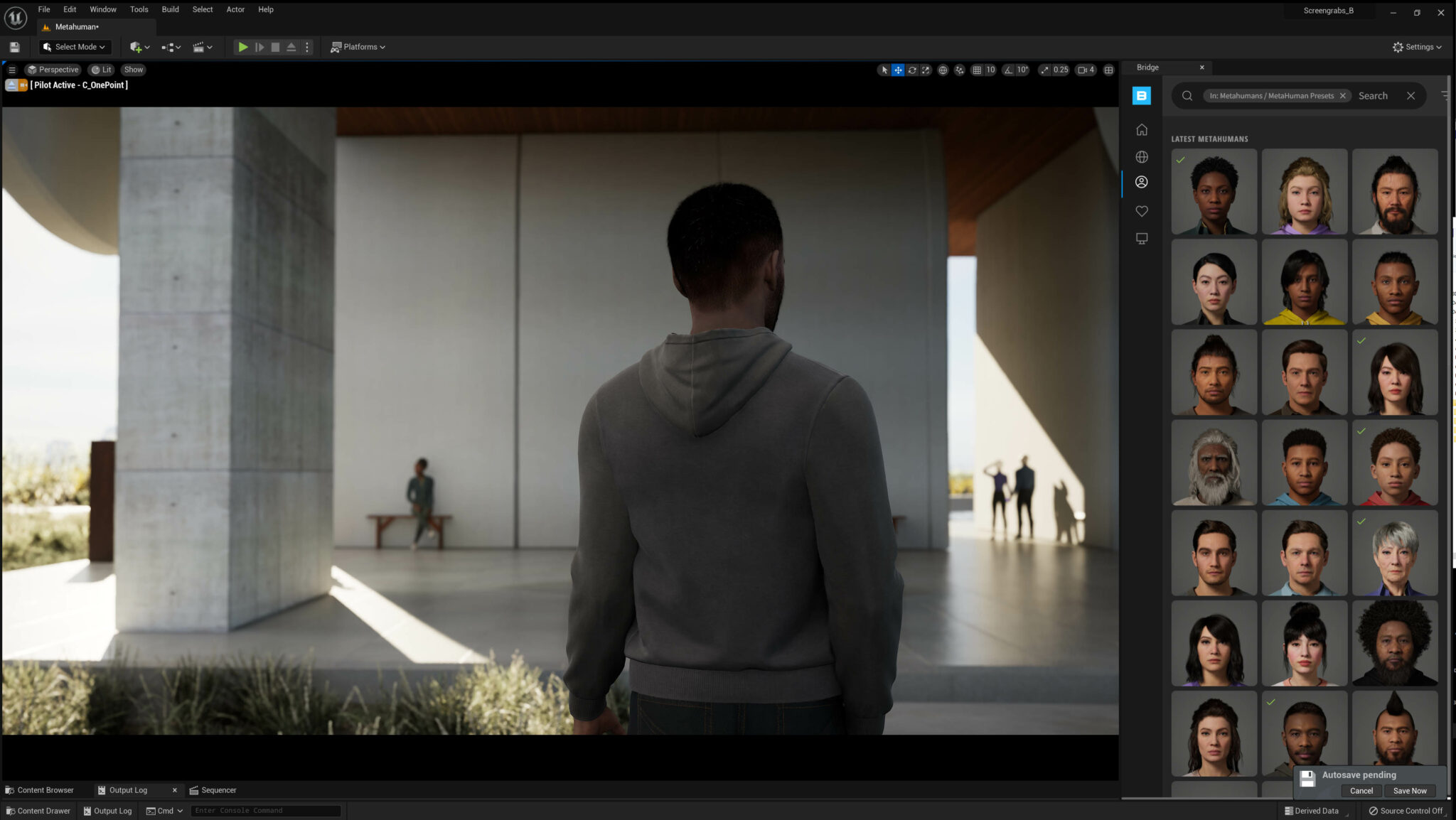The height and width of the screenshot is (820, 1456).
Task: Cancel the pending autosave
Action: tap(1360, 790)
